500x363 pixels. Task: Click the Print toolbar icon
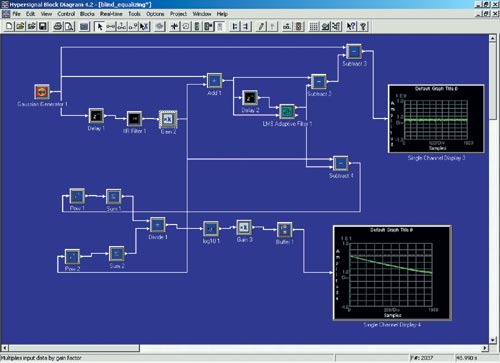pos(57,26)
